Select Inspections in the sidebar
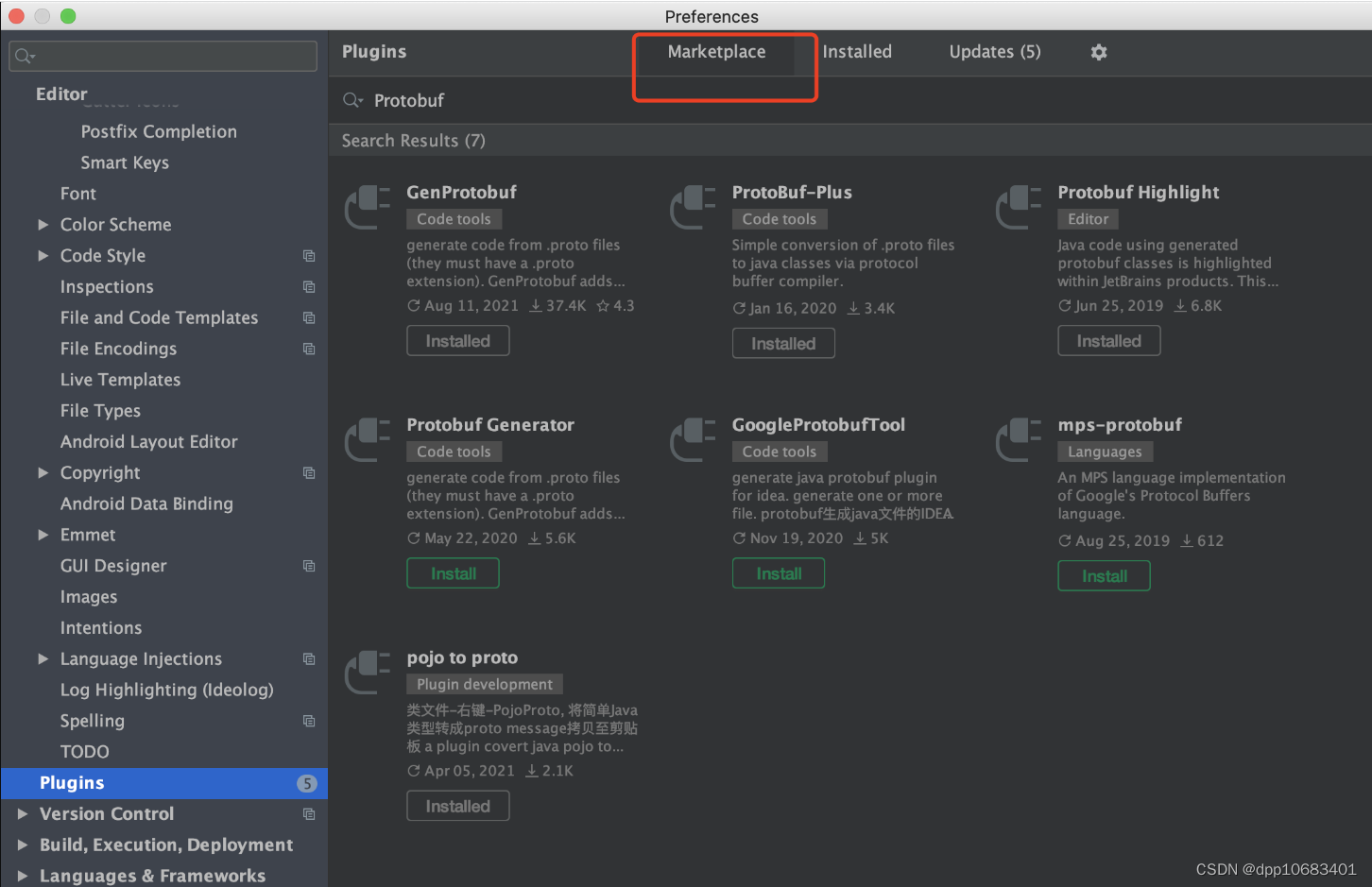Image resolution: width=1372 pixels, height=887 pixels. 107,286
